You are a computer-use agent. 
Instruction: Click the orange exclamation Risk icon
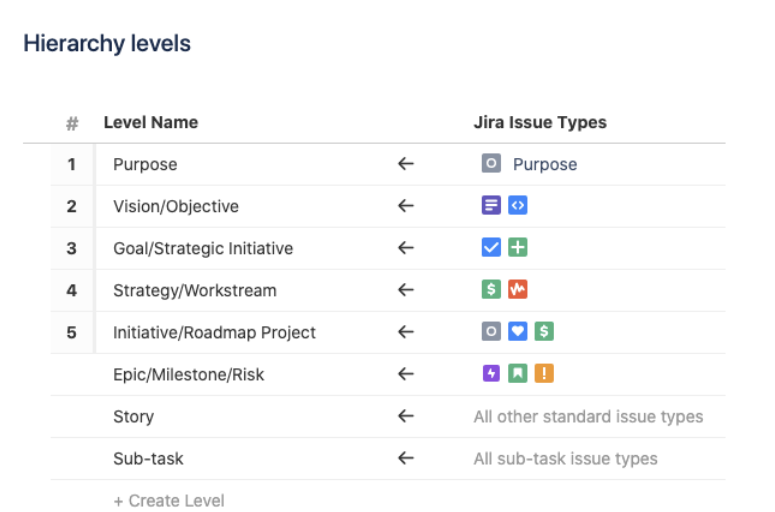544,374
